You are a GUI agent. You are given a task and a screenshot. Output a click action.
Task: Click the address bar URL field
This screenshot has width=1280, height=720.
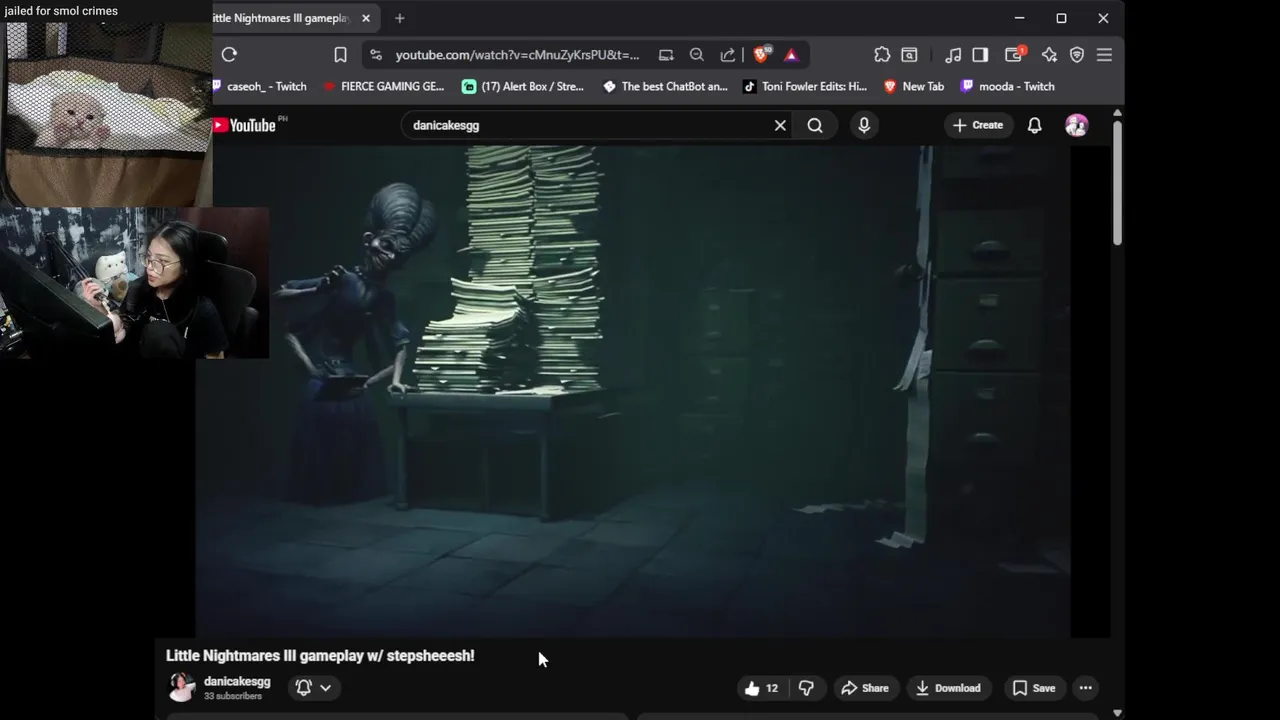(x=517, y=55)
